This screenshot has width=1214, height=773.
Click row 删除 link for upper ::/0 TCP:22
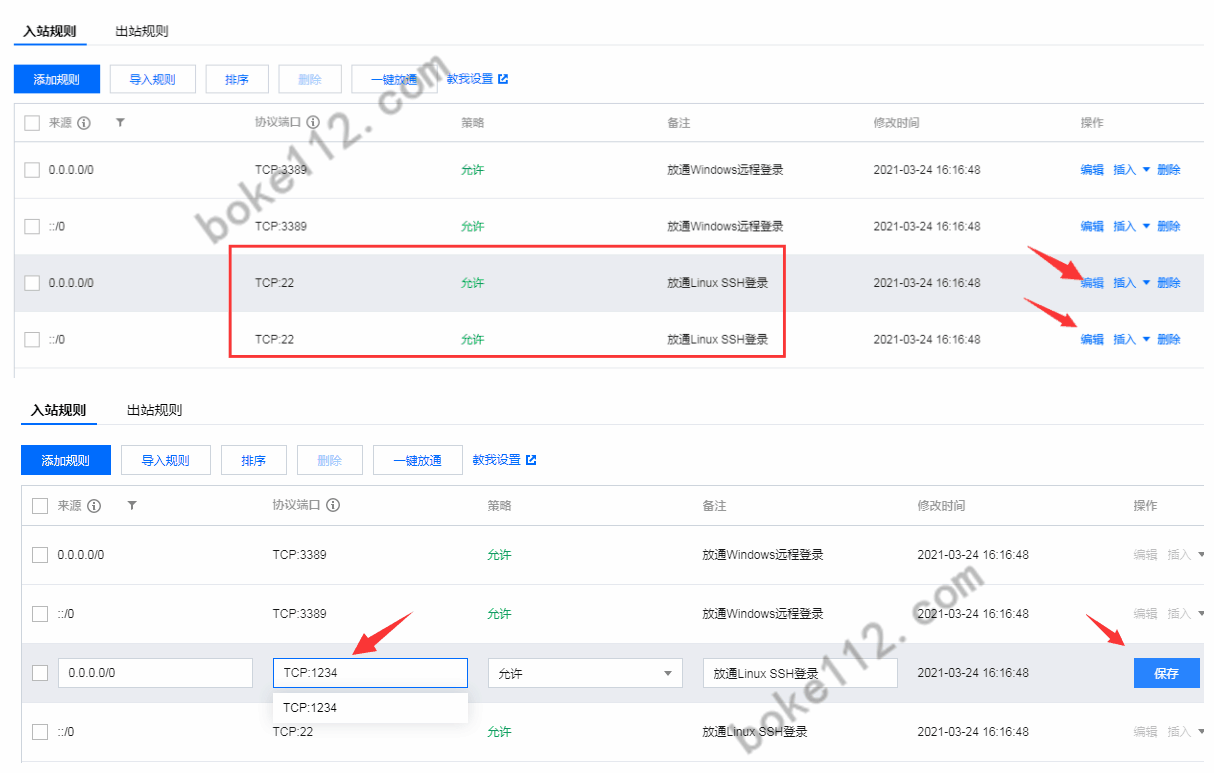click(x=1169, y=340)
